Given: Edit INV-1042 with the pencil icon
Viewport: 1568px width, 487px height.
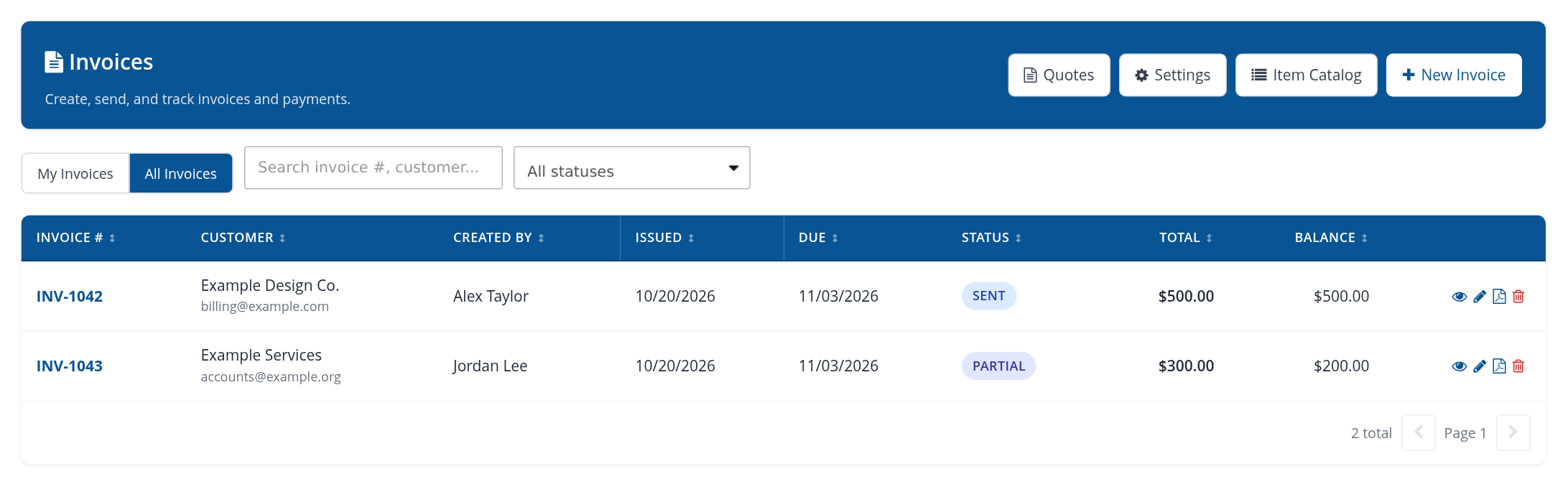Looking at the screenshot, I should (x=1480, y=297).
